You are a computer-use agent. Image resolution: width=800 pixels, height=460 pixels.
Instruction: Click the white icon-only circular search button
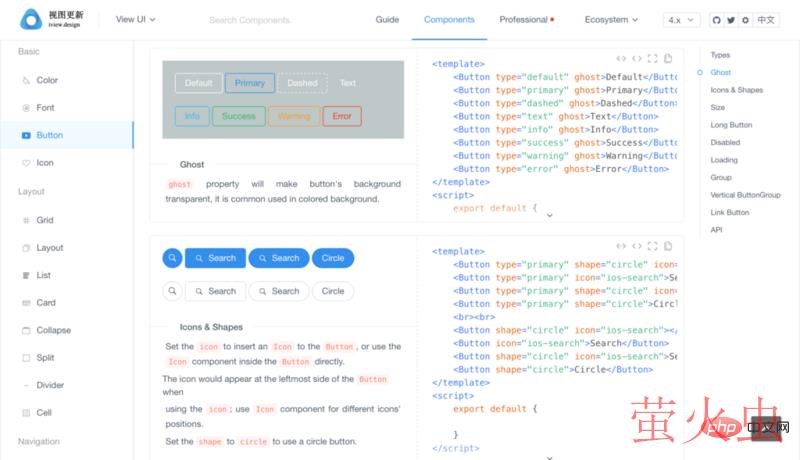click(x=172, y=291)
